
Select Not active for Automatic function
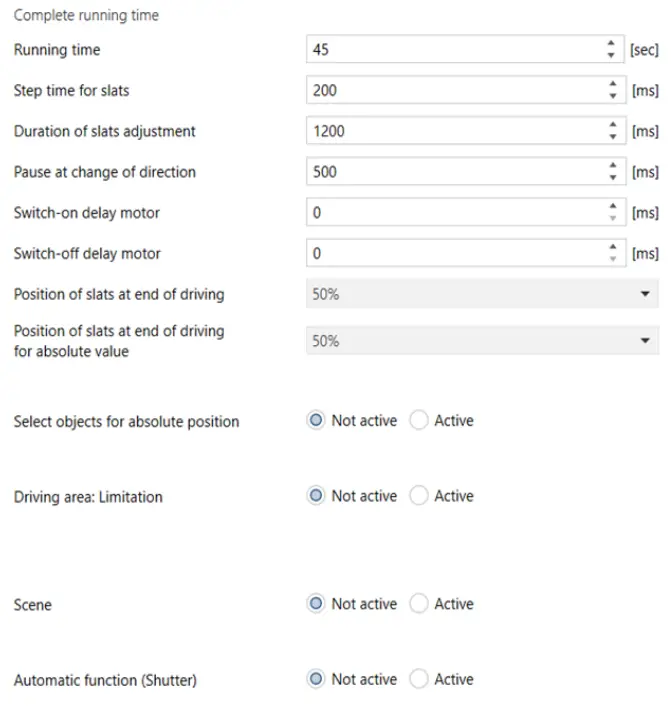316,679
